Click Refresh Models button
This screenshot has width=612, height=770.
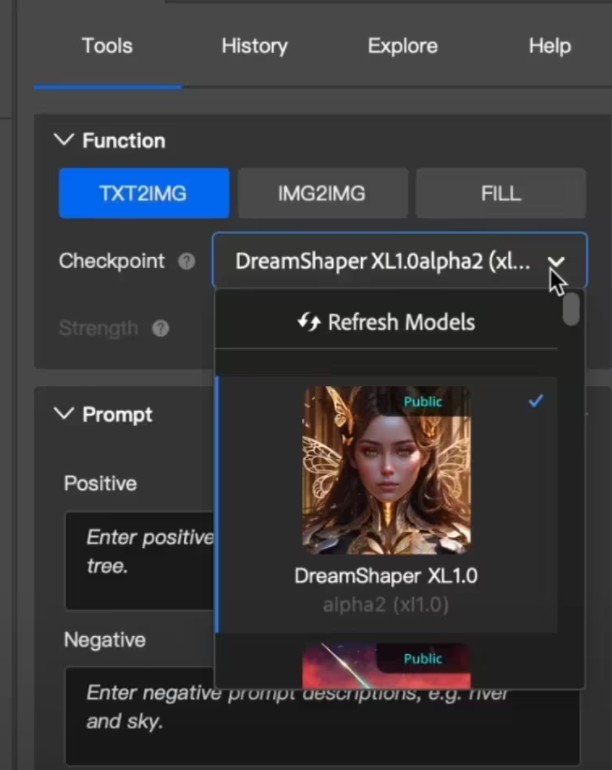coord(386,322)
